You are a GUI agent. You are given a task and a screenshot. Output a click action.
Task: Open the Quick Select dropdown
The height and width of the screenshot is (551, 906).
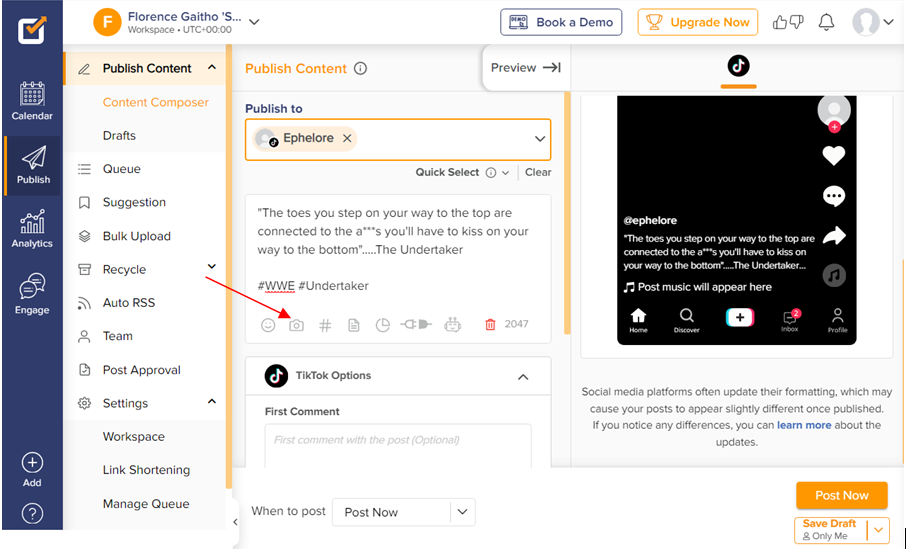[x=506, y=173]
